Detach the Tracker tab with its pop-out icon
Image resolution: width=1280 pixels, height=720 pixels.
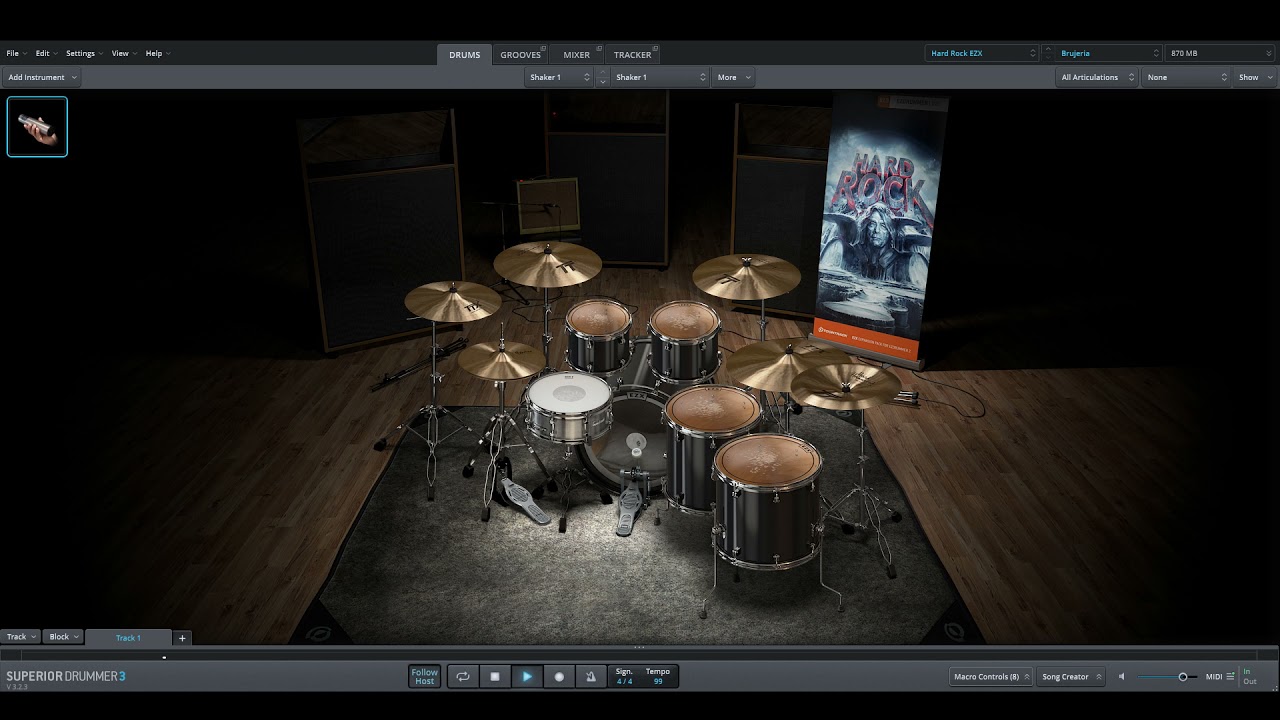point(654,48)
